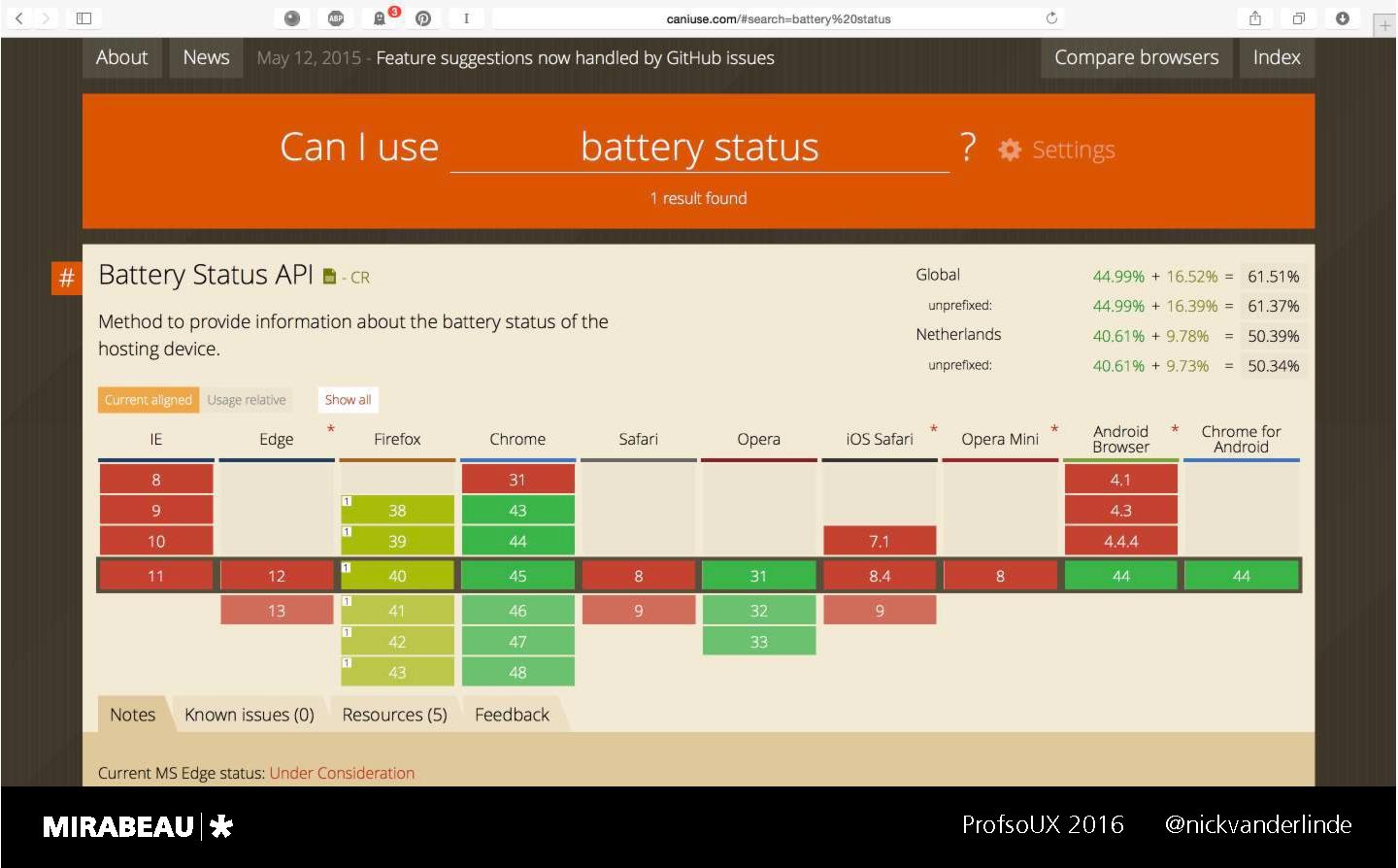
Task: Click the dark circle extension icon in toolbar
Action: pyautogui.click(x=292, y=17)
